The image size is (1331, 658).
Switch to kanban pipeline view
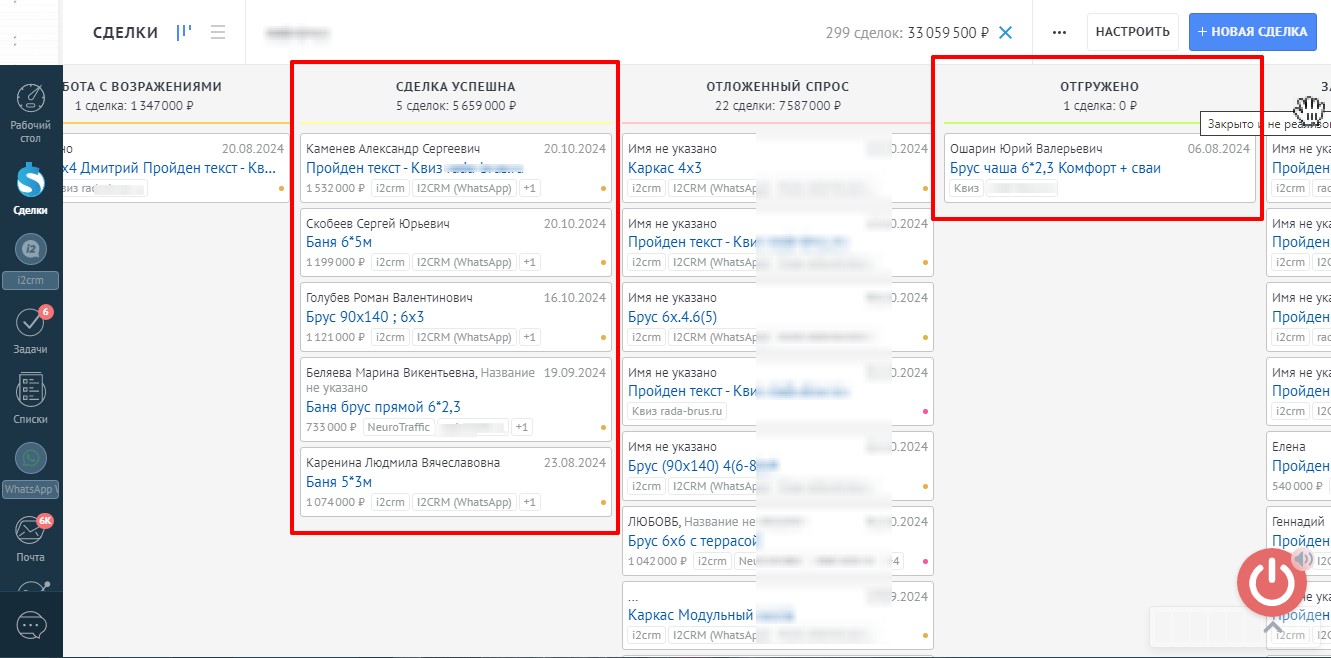tap(184, 33)
